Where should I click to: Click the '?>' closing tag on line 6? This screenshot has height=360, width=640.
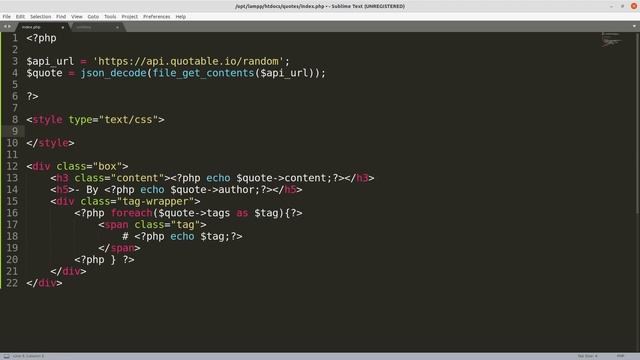click(32, 97)
